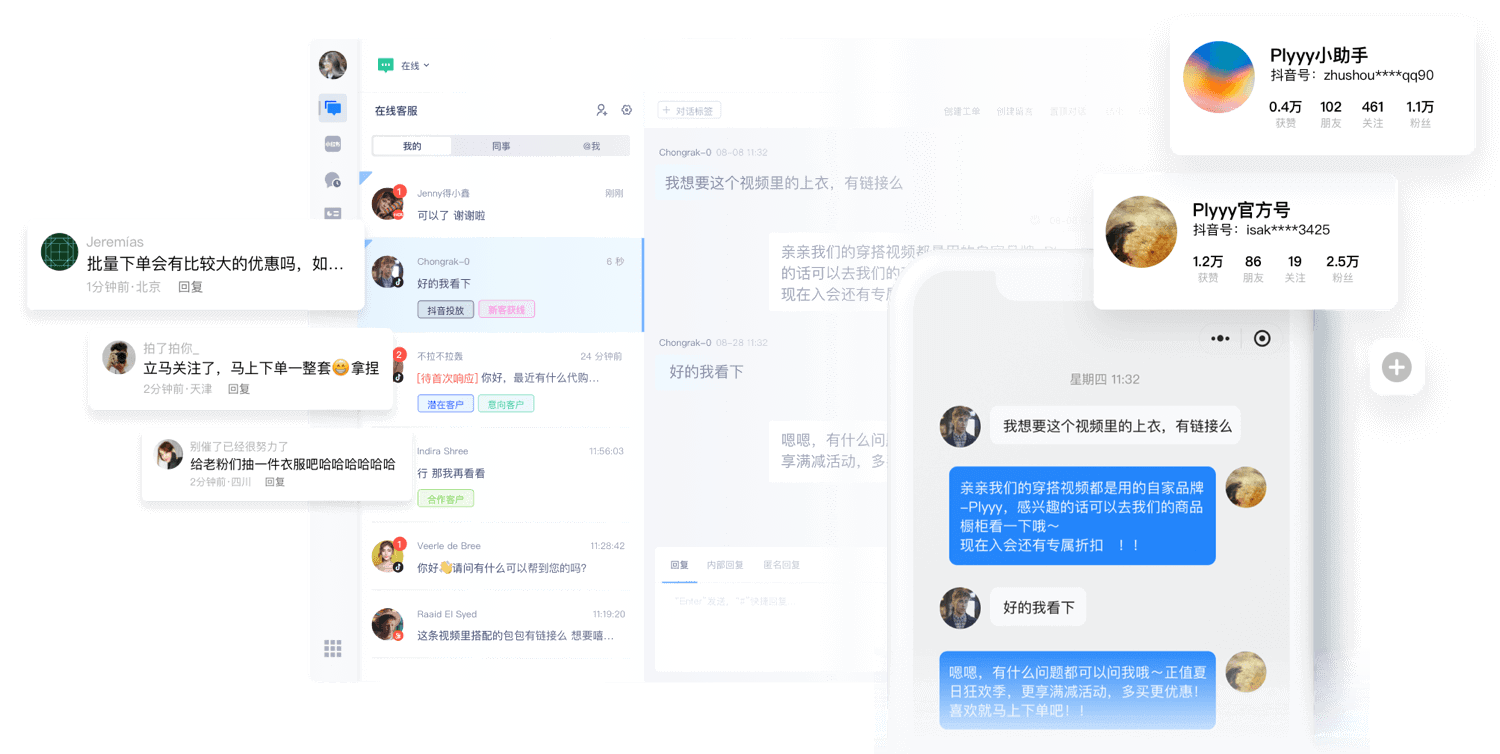Open the blue chat conversations sidebar icon

coord(333,108)
